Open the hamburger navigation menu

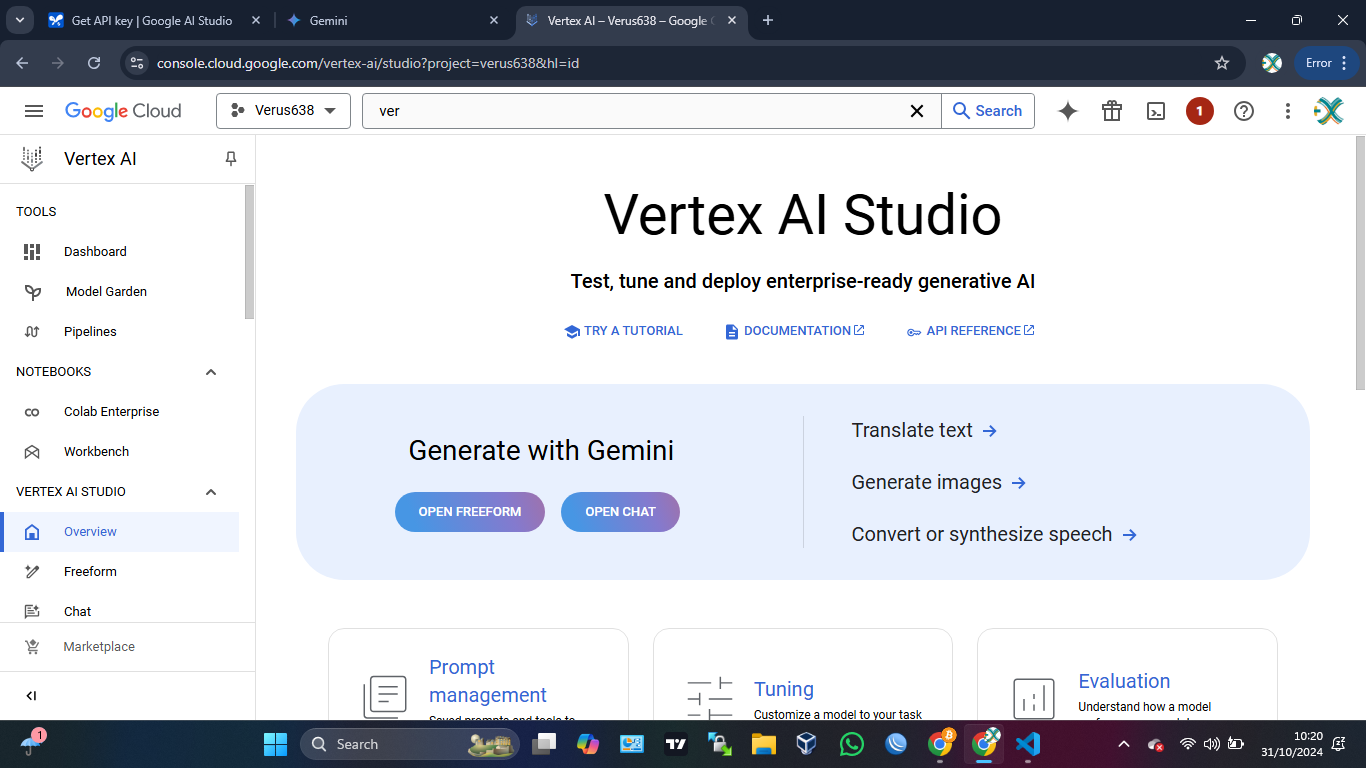pos(34,111)
